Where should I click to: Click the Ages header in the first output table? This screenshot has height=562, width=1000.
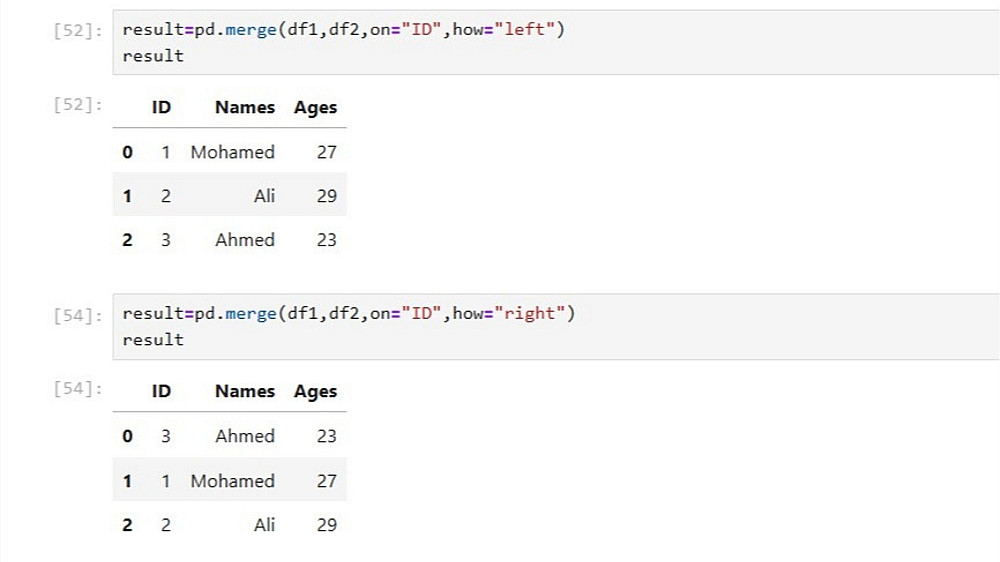click(315, 108)
